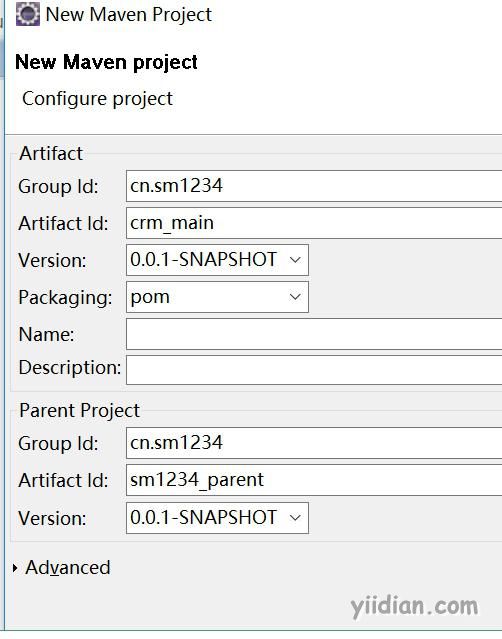Click the 0.0.1-SNAPSHOT text in Parent Version

coord(203,518)
